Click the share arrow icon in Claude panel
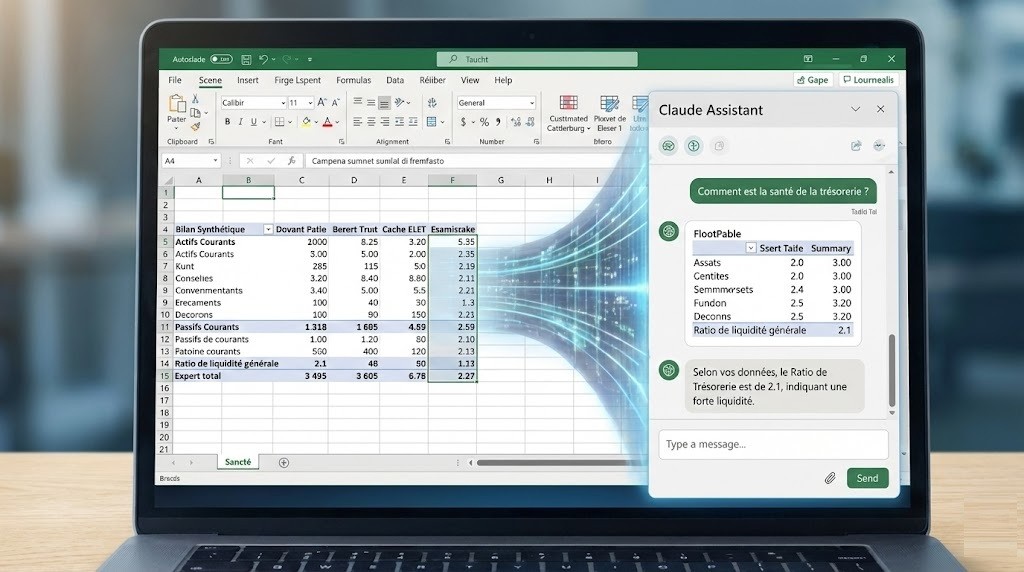Viewport: 1024px width, 572px height. click(x=856, y=146)
